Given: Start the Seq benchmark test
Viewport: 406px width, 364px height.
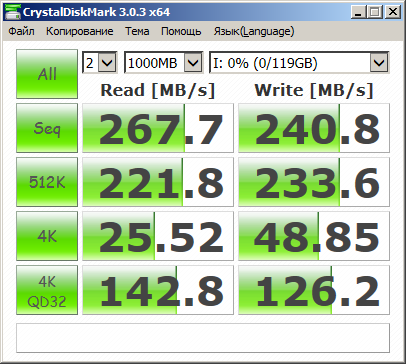Looking at the screenshot, I should [x=47, y=128].
